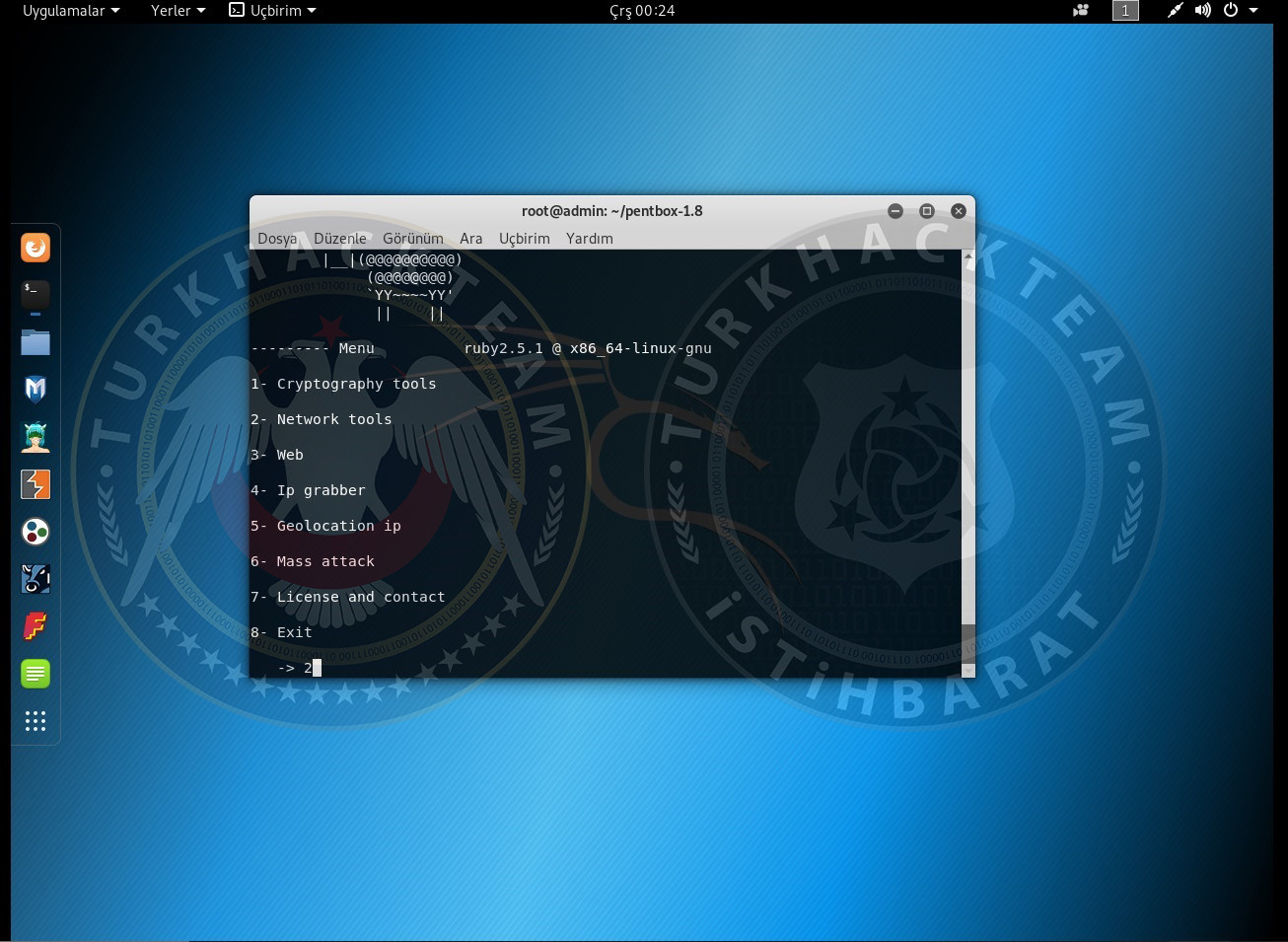Open the Ara menu

pyautogui.click(x=471, y=239)
